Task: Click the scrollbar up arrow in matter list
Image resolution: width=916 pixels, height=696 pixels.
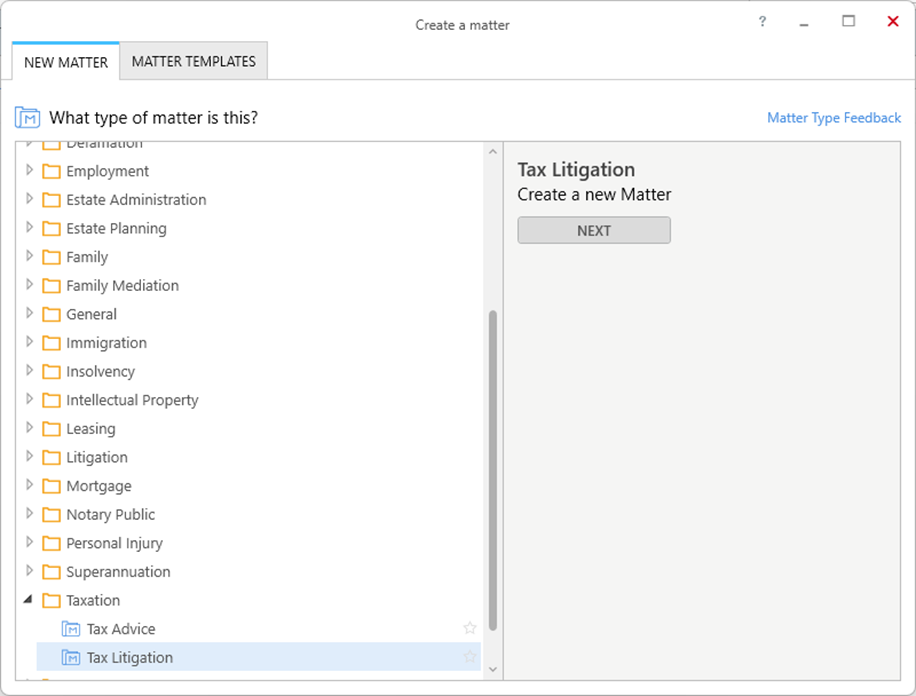Action: pos(492,152)
